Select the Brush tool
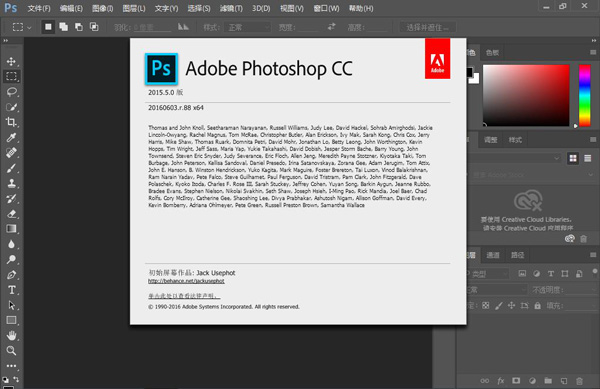This screenshot has height=389, width=600. [11, 168]
